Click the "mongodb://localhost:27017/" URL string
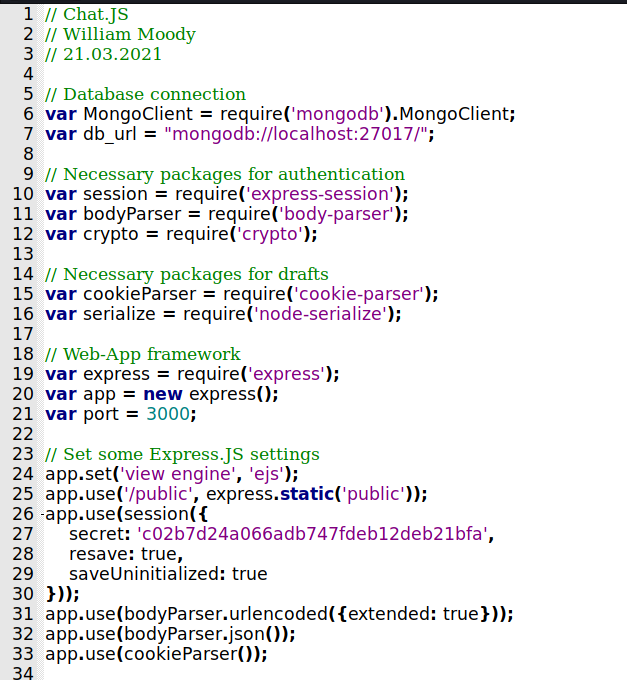627x680 pixels. (296, 134)
